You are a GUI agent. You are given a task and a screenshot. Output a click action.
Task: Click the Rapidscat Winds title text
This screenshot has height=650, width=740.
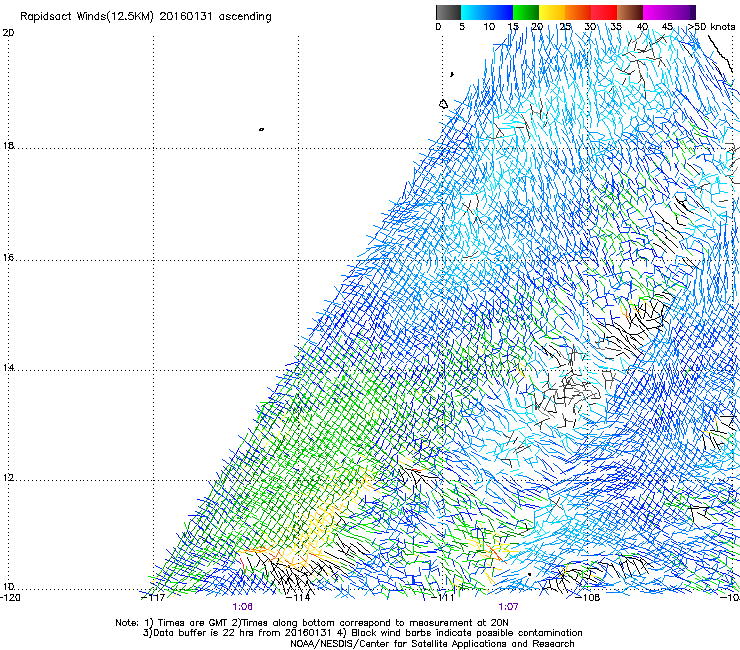pyautogui.click(x=146, y=16)
